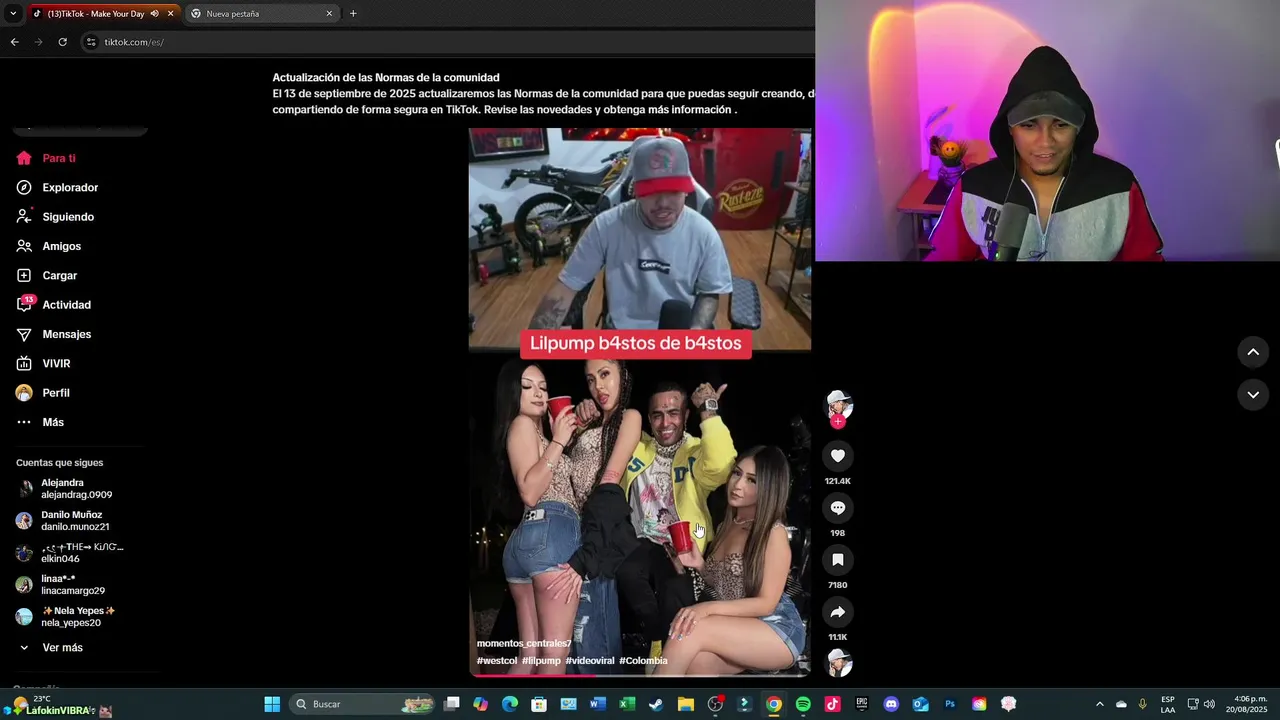Viewport: 1280px width, 720px height.
Task: Open the momentos_centrales7 username link
Action: [524, 643]
